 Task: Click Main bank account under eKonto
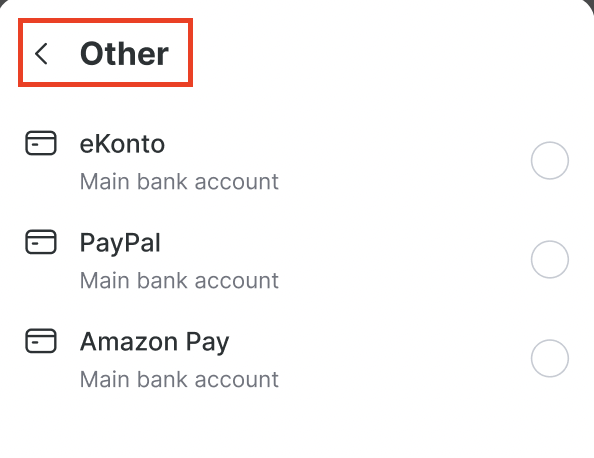pyautogui.click(x=179, y=181)
